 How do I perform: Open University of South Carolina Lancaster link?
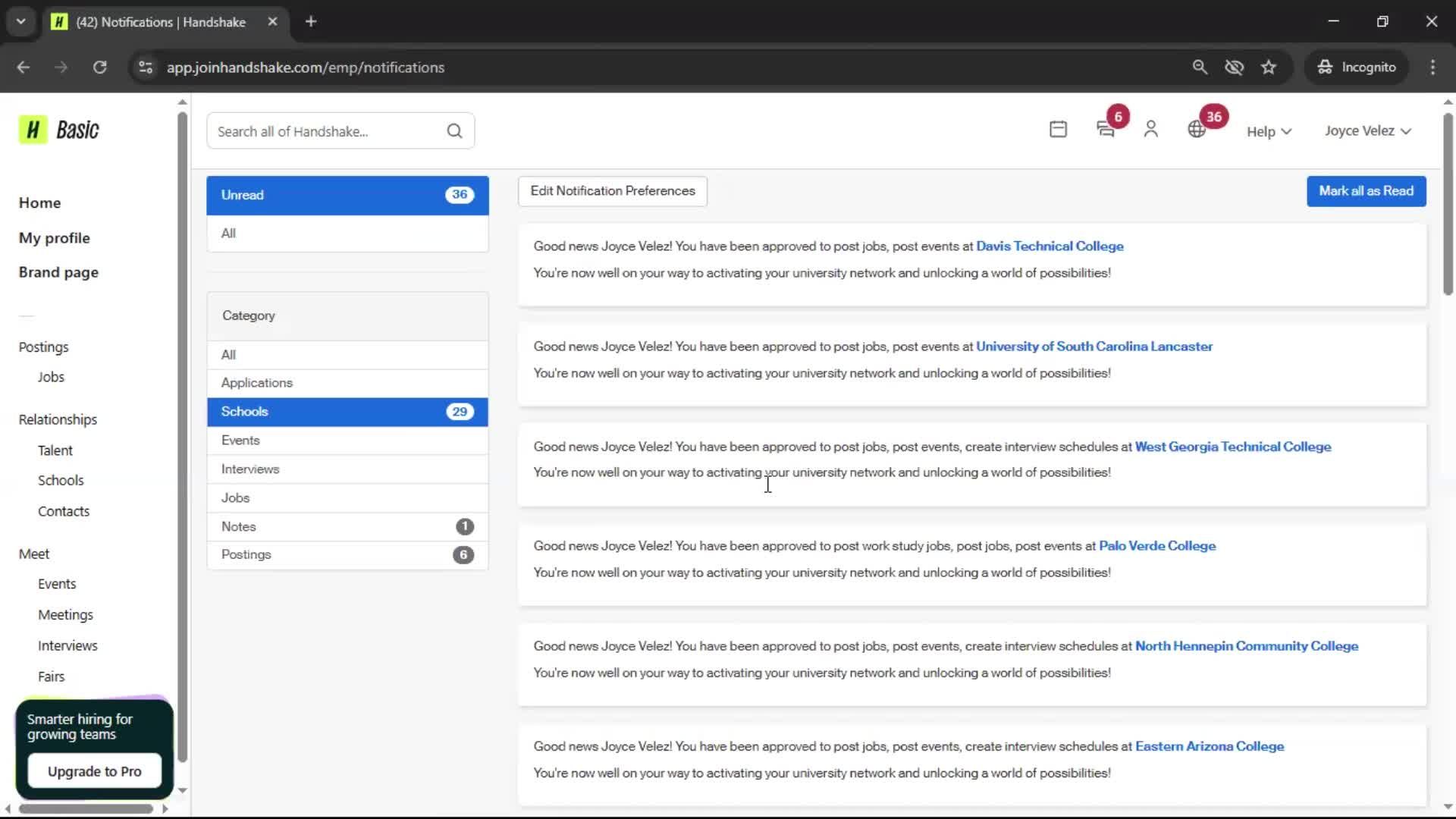1094,346
